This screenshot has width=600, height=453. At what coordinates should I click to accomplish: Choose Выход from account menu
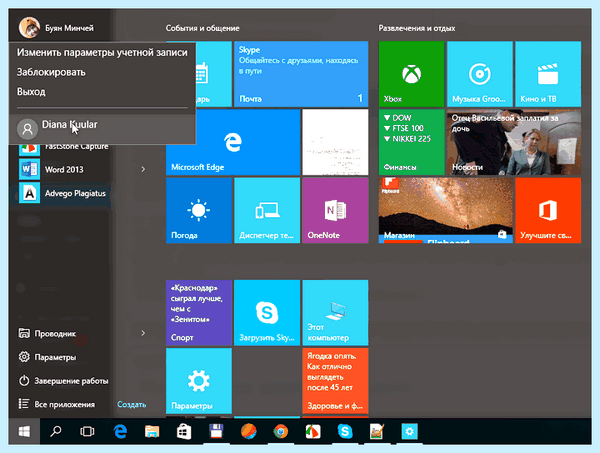(102, 92)
